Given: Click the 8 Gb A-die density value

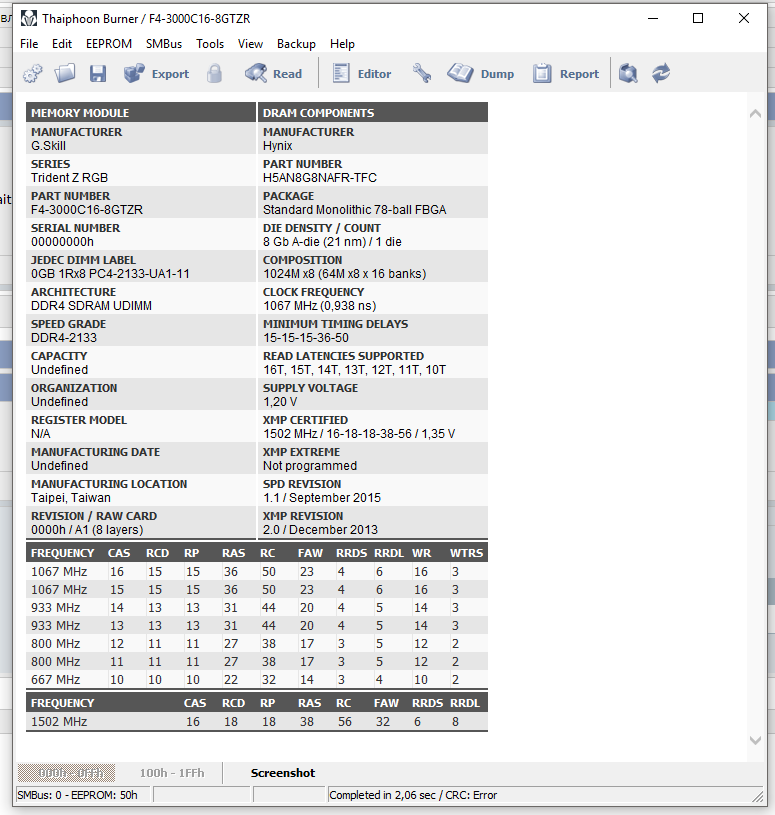Looking at the screenshot, I should (x=332, y=242).
